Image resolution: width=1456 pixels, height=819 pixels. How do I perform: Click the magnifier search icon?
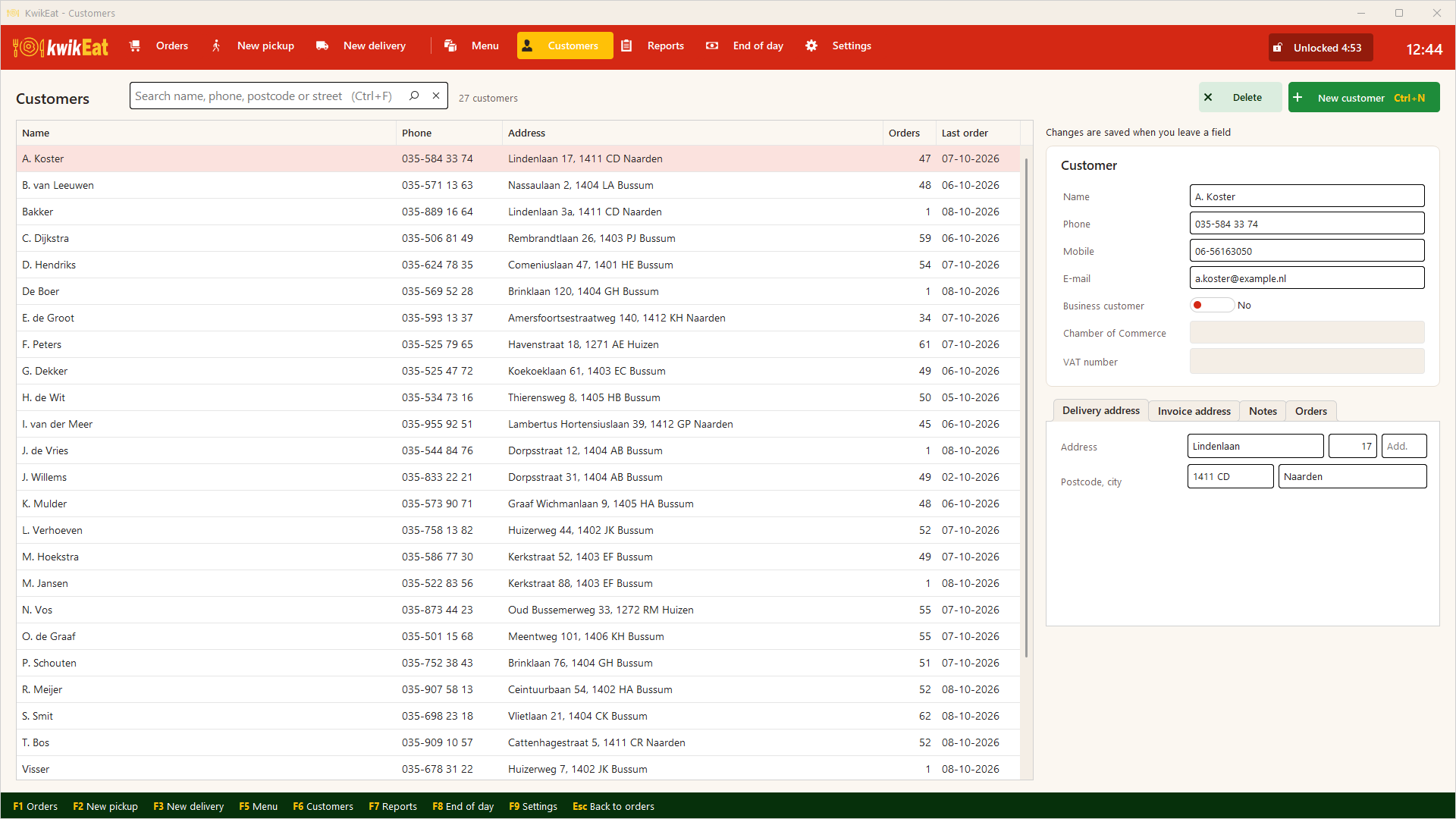pos(414,96)
